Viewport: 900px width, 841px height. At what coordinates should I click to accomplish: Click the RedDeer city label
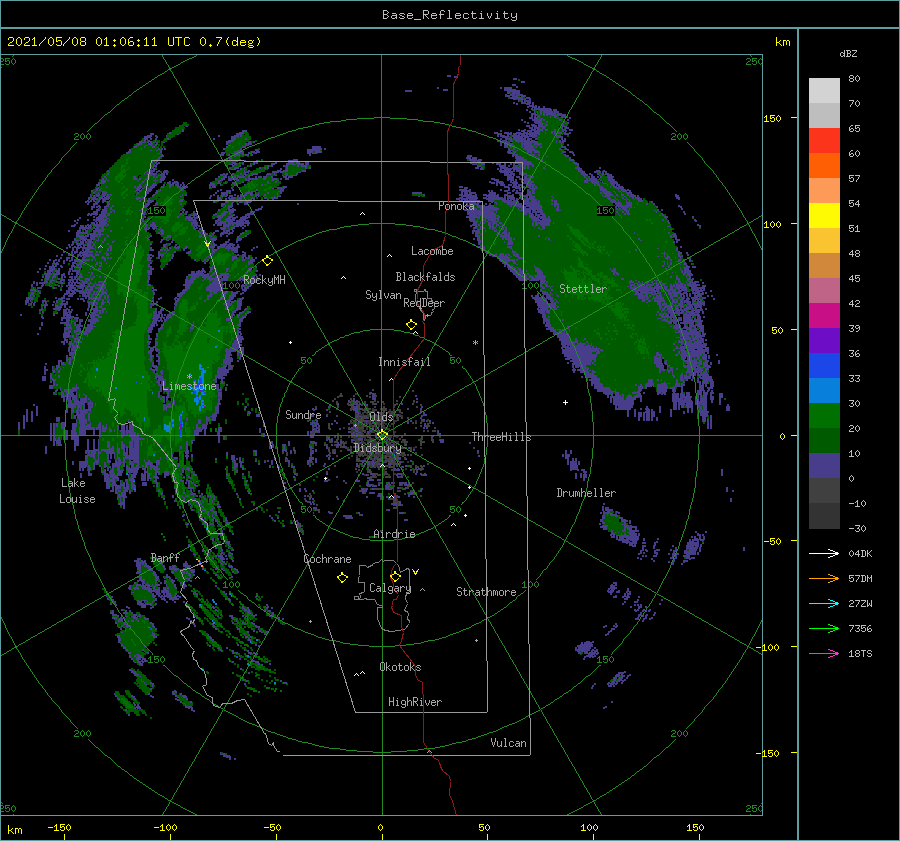pos(424,303)
